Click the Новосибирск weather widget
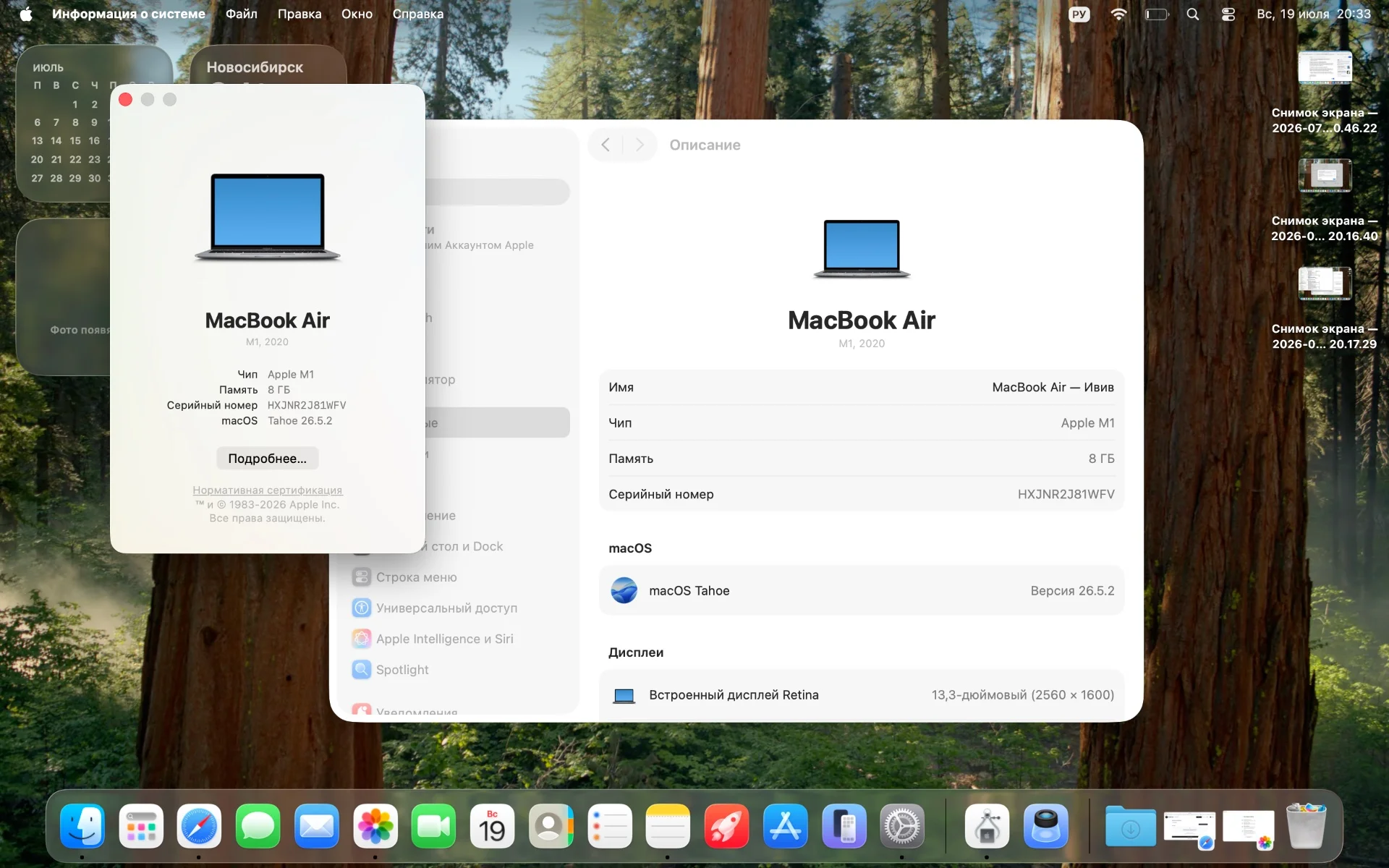The image size is (1389, 868). 268,64
